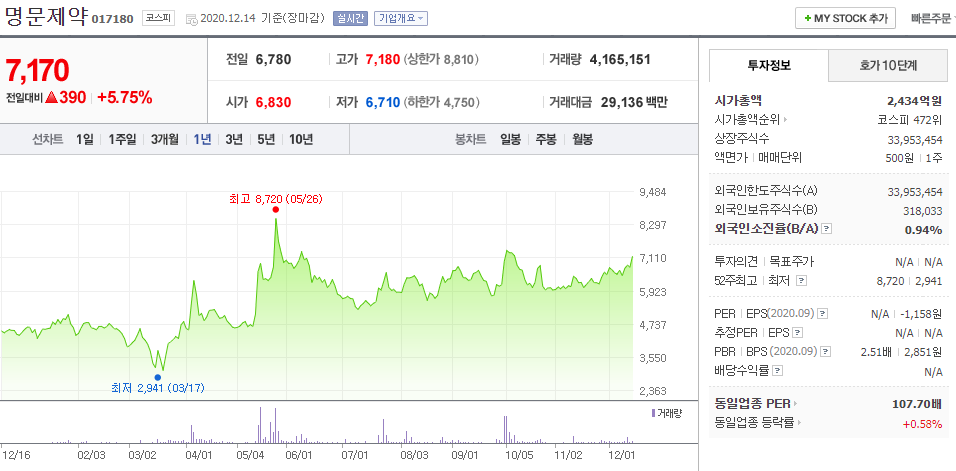The width and height of the screenshot is (956, 471).
Task: Select the 1일 line chart period
Action: pyautogui.click(x=85, y=140)
